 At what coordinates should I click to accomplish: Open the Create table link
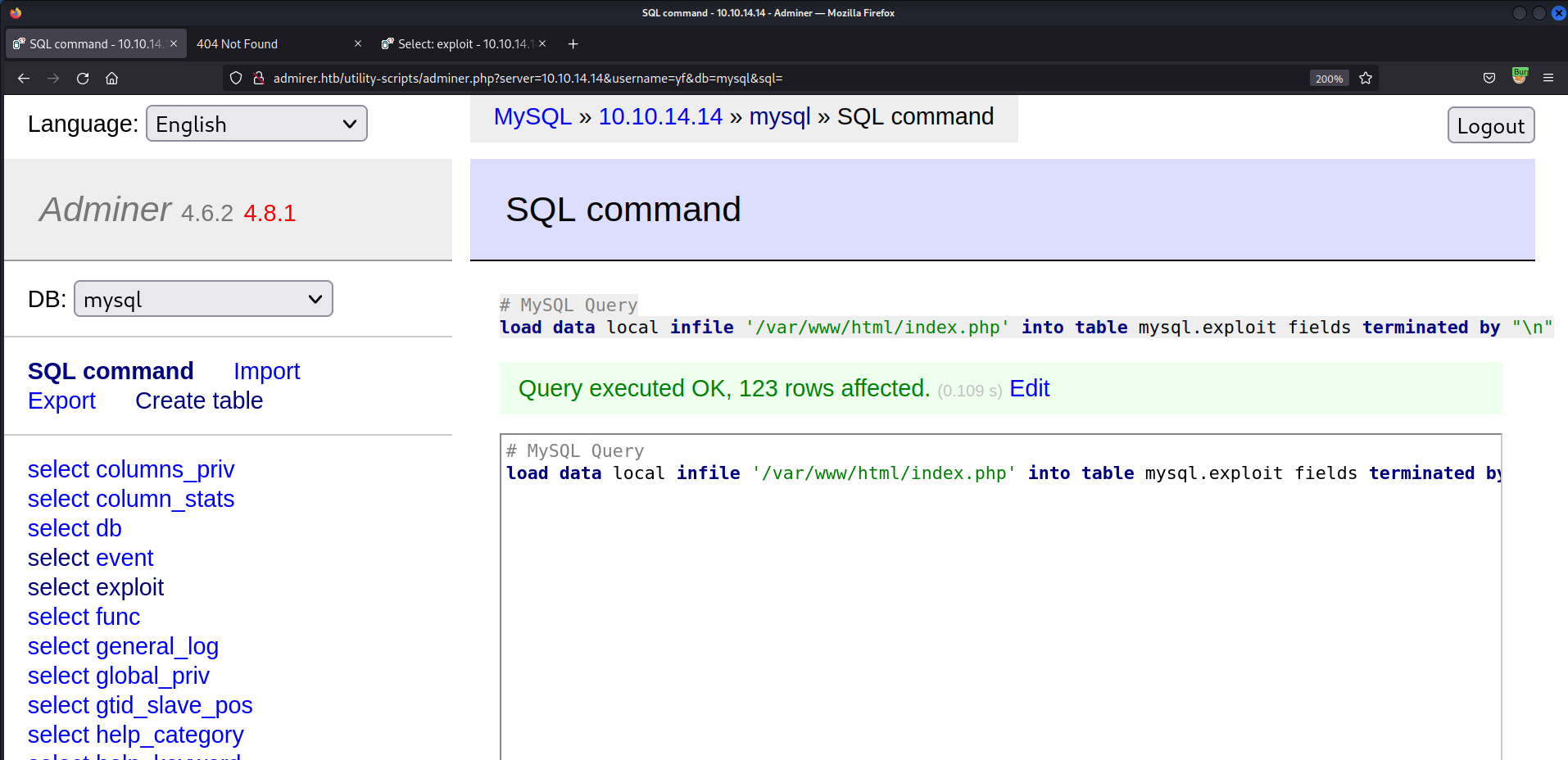(199, 400)
